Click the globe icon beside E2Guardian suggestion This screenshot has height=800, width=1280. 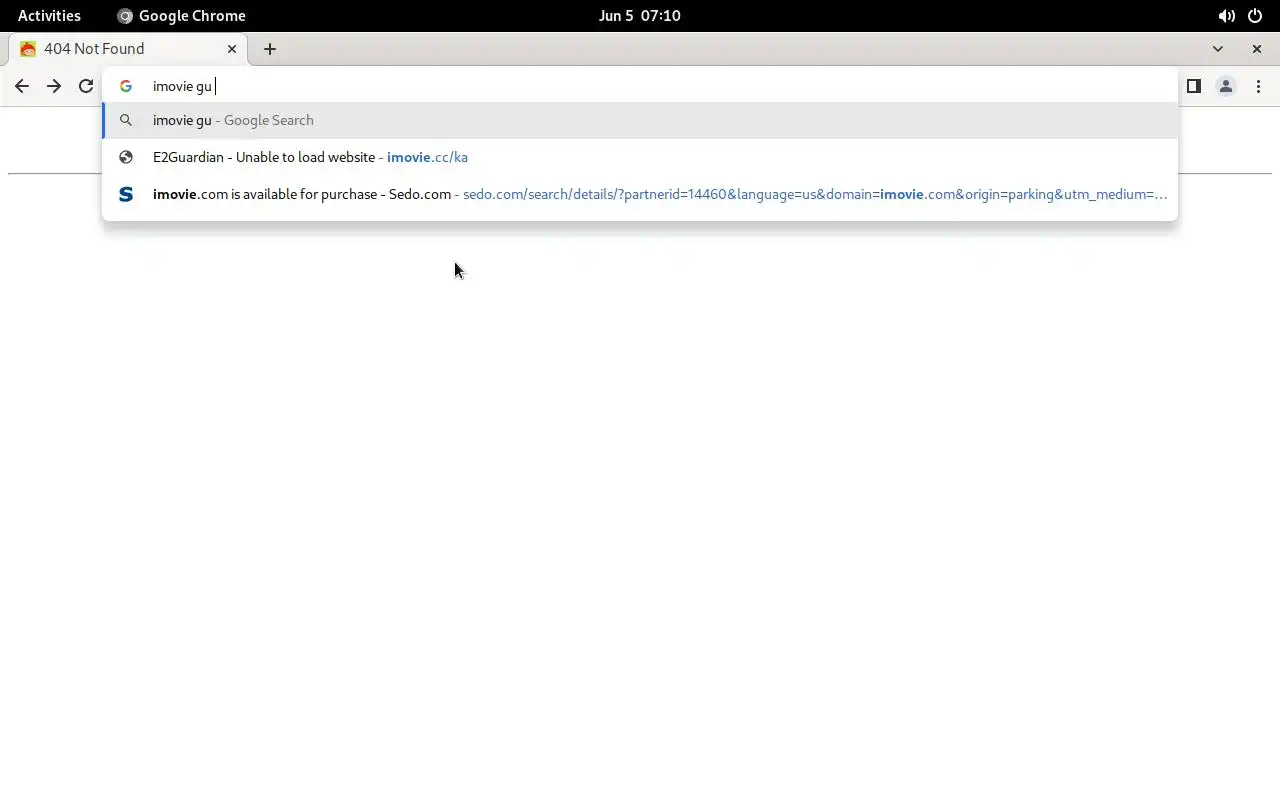point(126,157)
